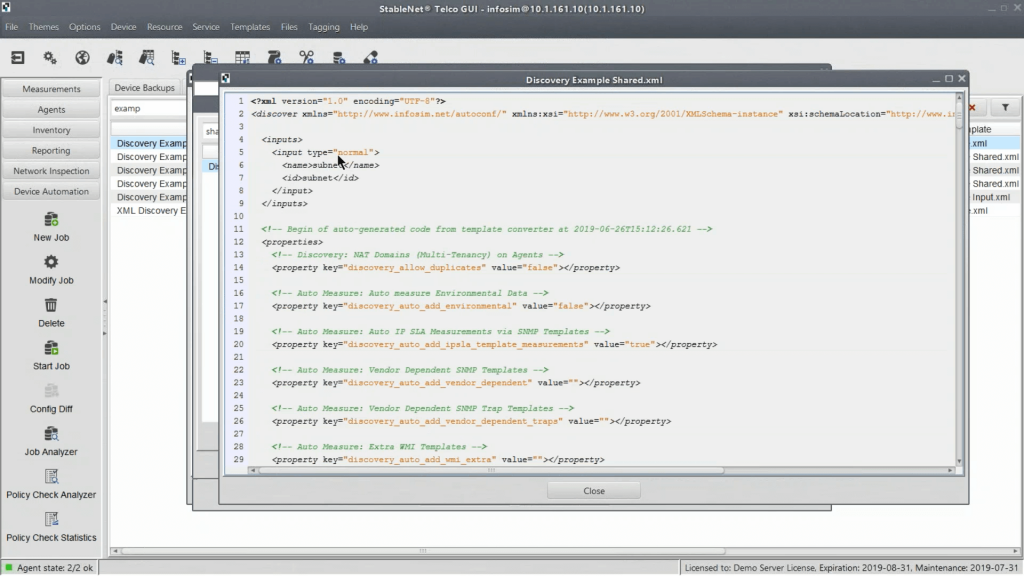Expand the Network Inspection section
The image size is (1024, 576).
click(51, 171)
